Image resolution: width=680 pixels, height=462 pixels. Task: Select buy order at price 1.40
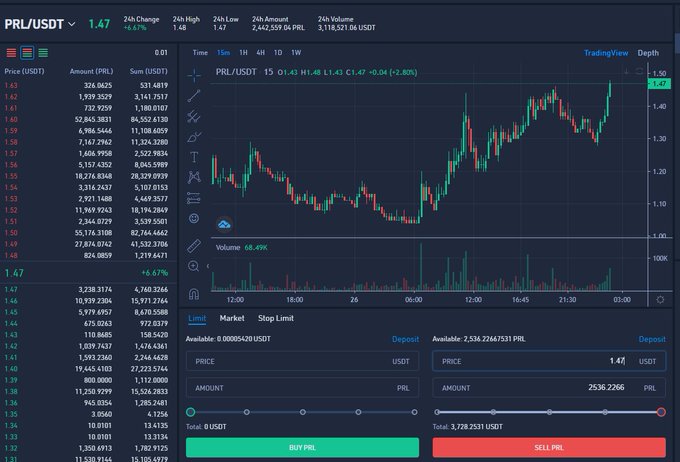[x=86, y=369]
